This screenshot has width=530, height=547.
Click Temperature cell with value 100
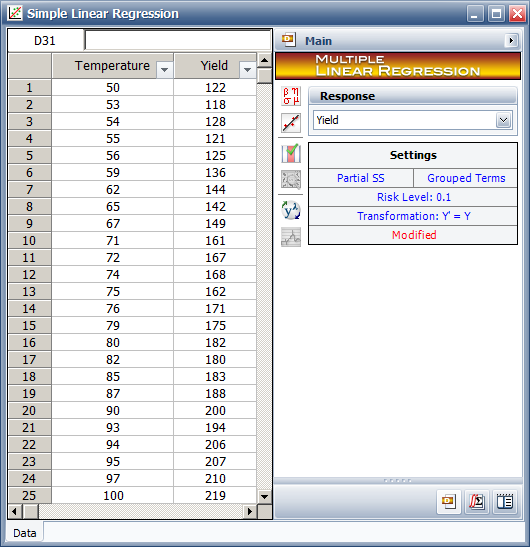pos(113,496)
